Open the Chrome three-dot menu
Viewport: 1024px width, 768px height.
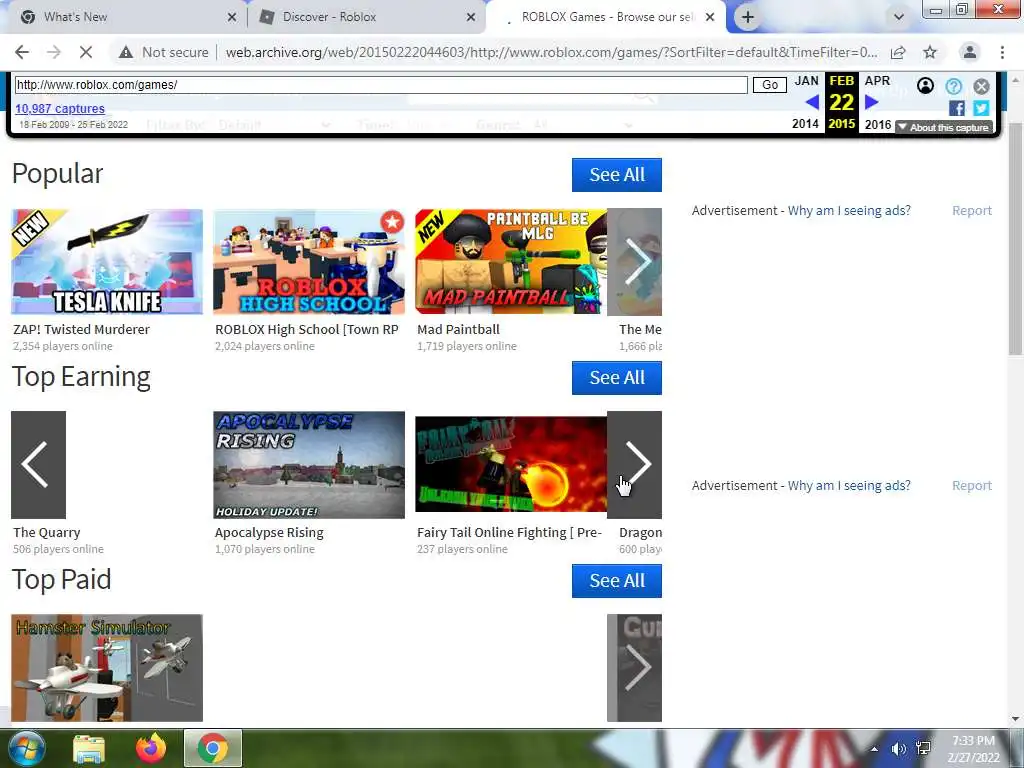(1002, 52)
